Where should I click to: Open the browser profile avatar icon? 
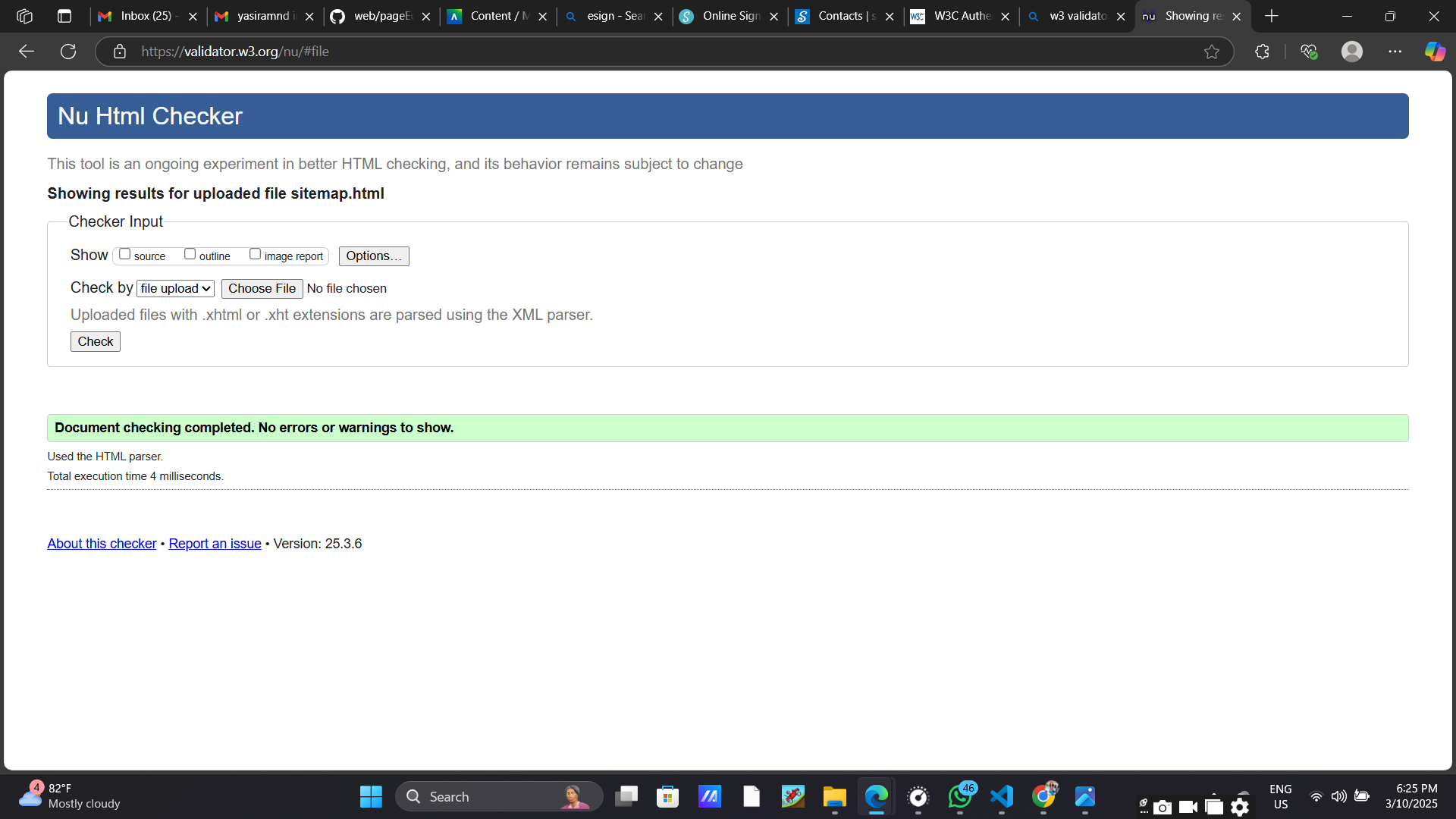[1351, 52]
